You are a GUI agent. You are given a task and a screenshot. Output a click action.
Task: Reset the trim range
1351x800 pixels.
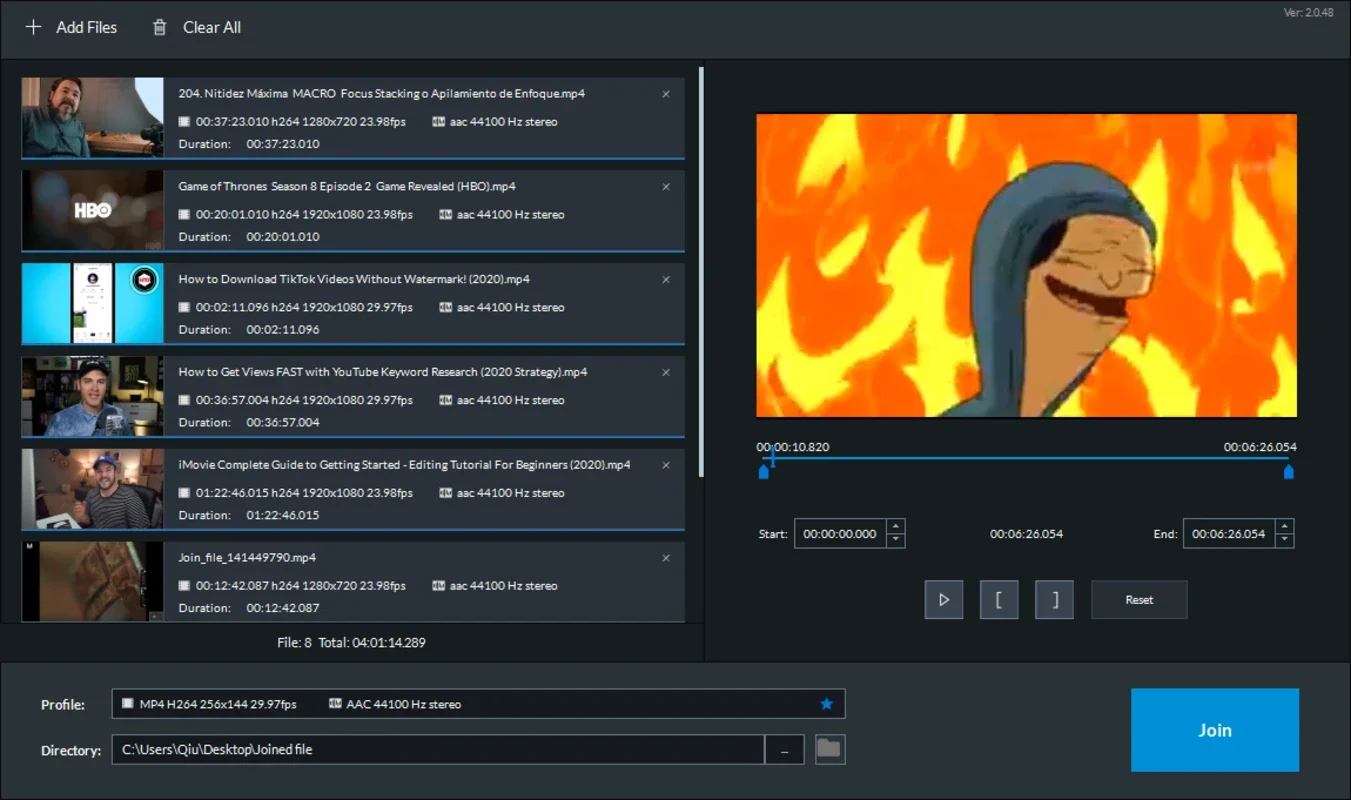[x=1139, y=600]
